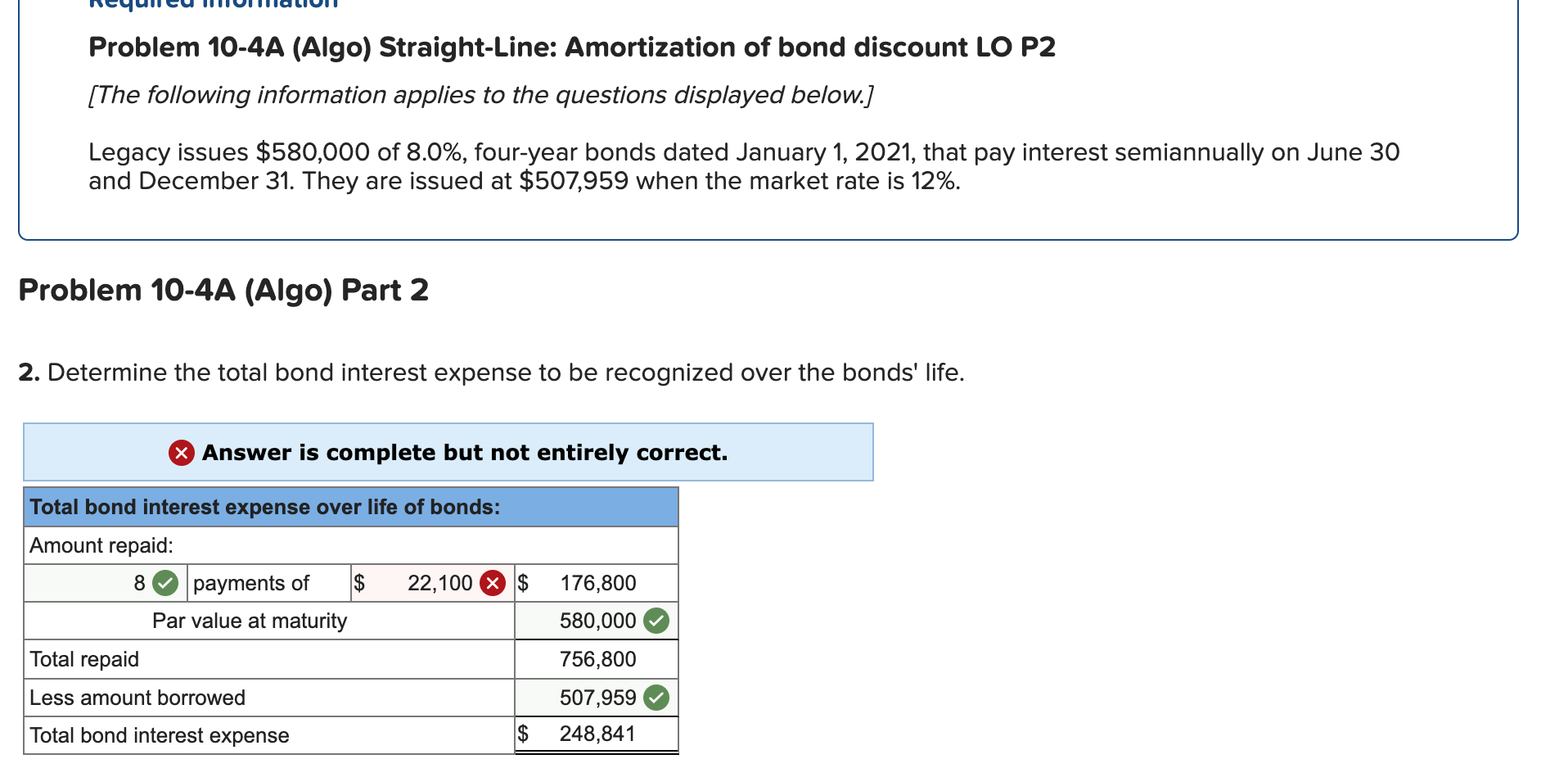The height and width of the screenshot is (768, 1568).
Task: Select the Problem 10-4A Part 2 heading
Action: tap(223, 290)
